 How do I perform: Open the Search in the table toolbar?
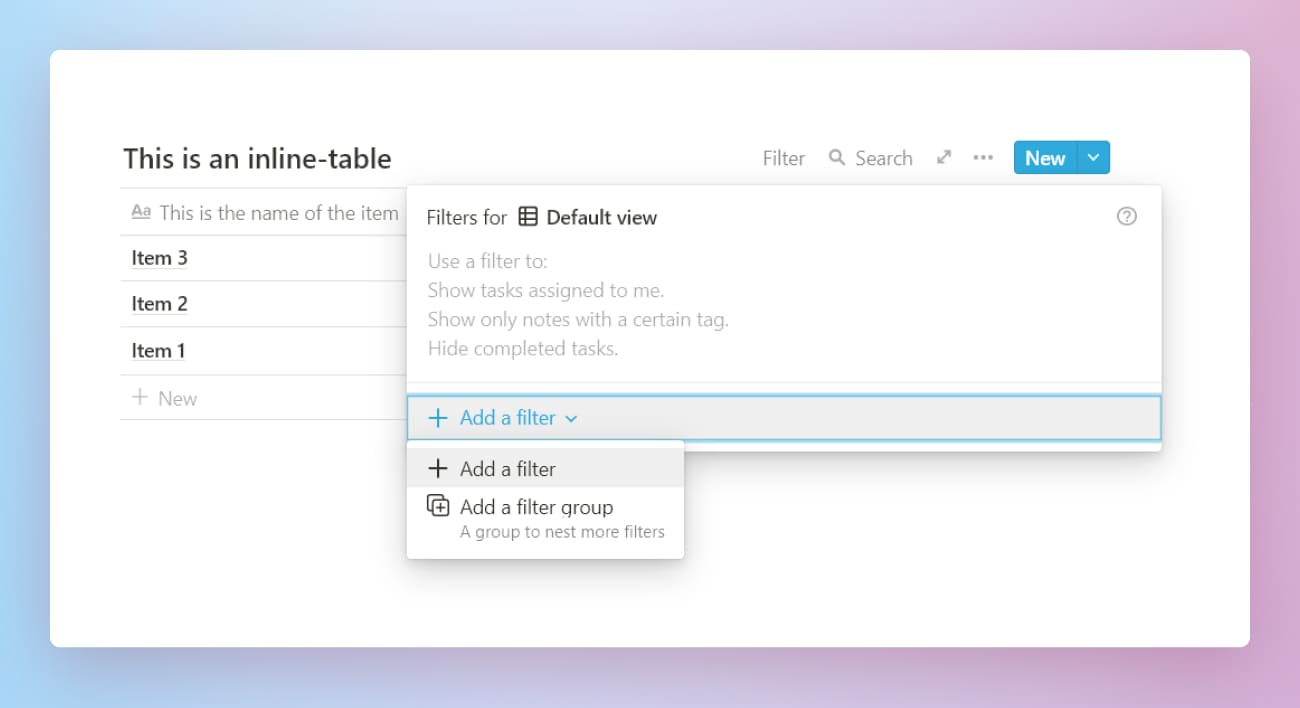coord(871,157)
